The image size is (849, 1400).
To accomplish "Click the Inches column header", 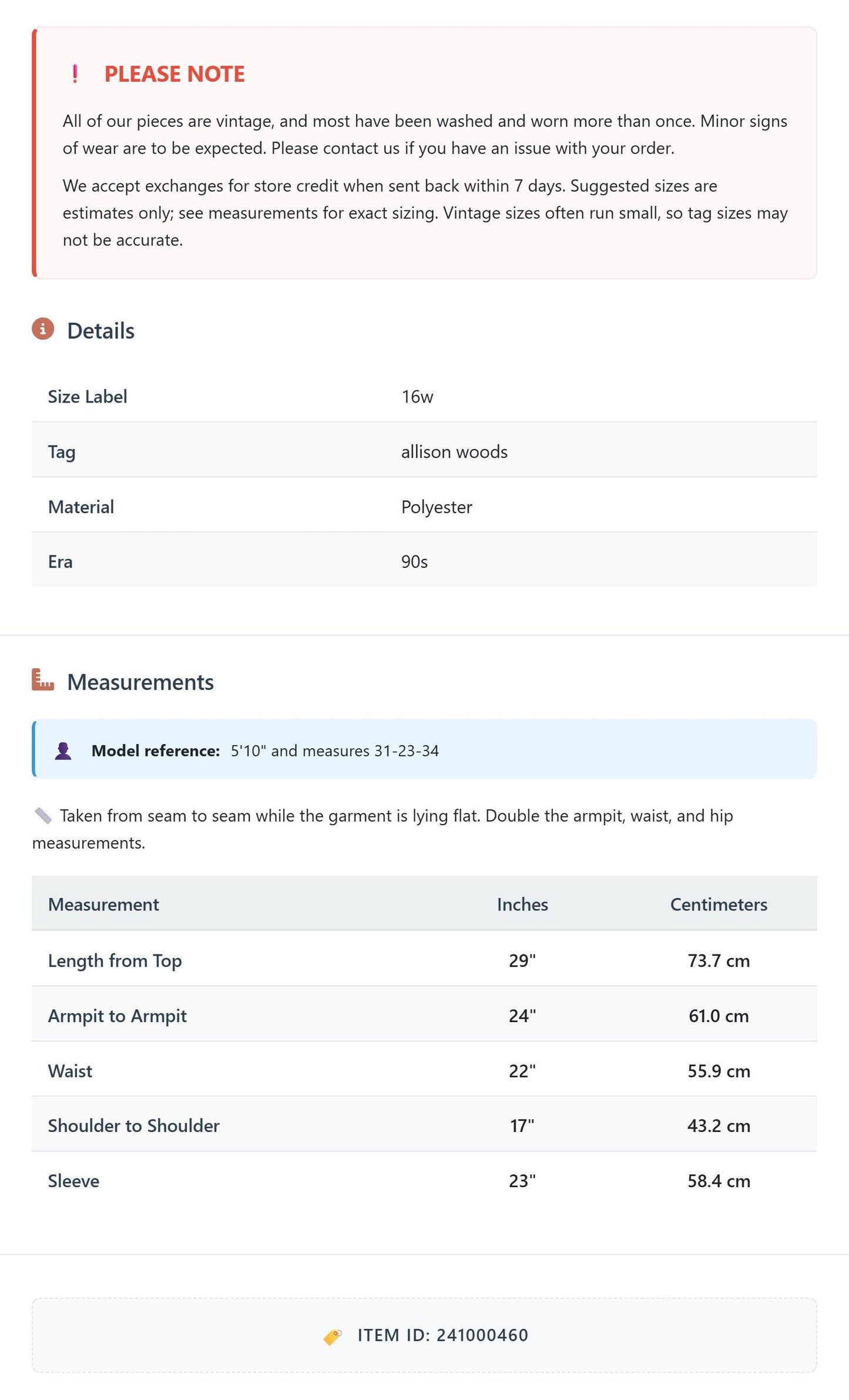I will pos(522,904).
